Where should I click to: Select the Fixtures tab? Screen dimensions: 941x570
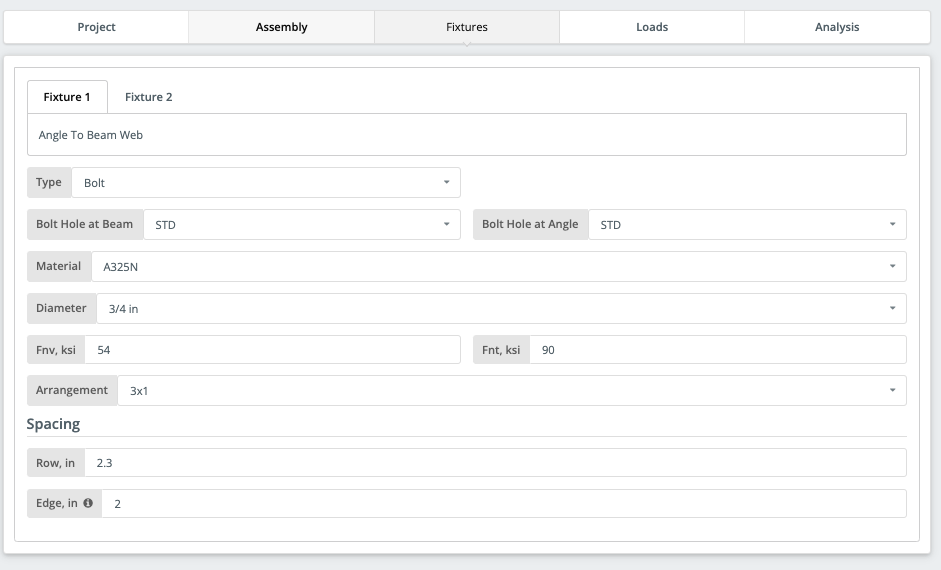point(467,27)
